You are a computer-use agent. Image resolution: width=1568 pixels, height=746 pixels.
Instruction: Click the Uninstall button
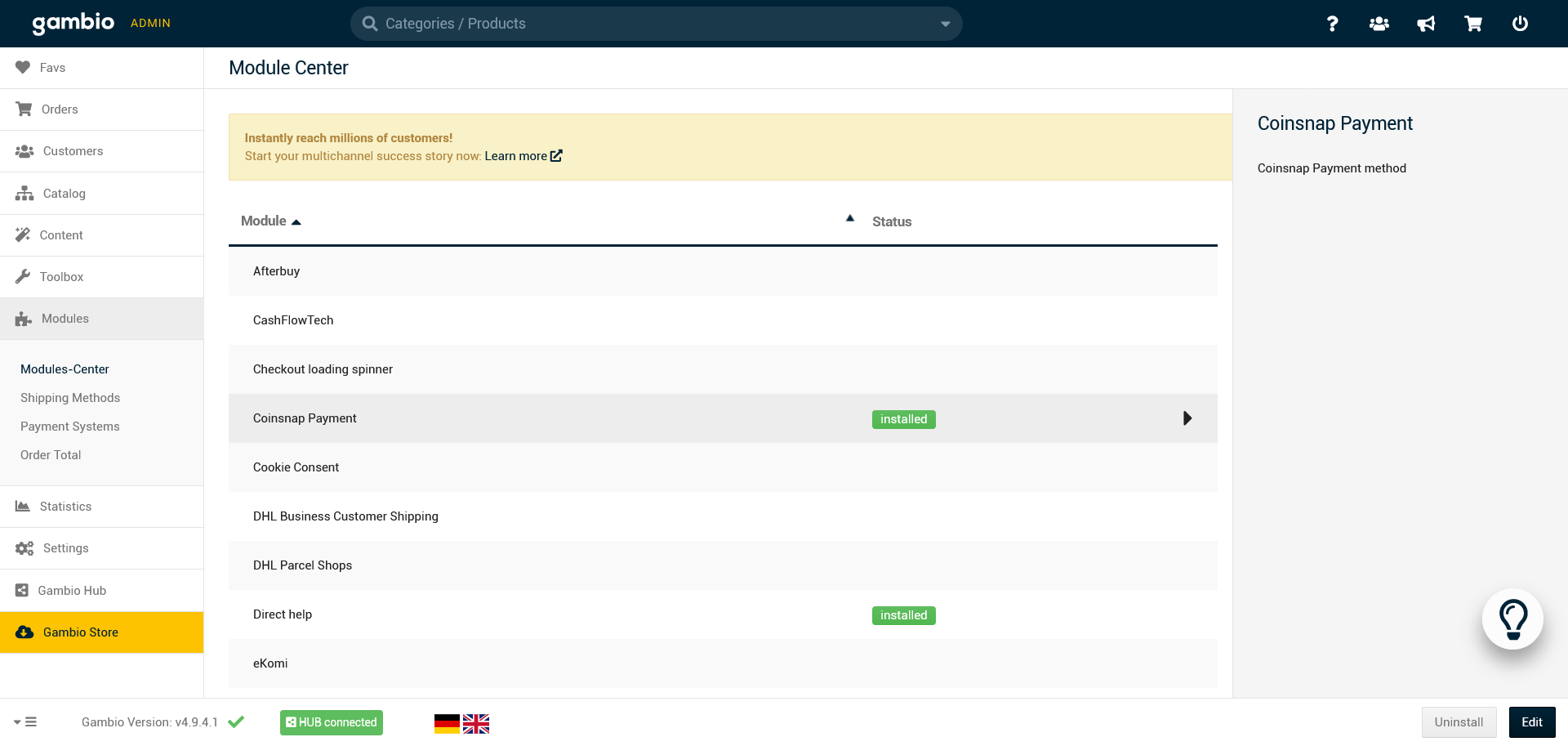point(1459,722)
